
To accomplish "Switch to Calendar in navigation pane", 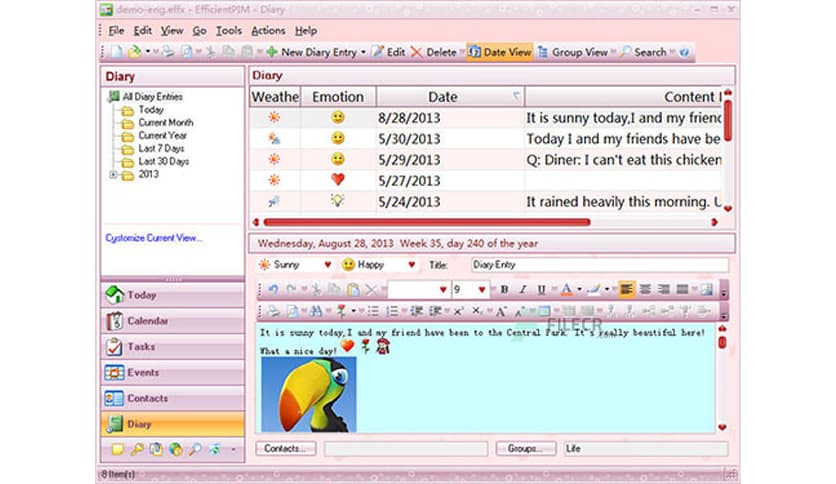I will tap(172, 321).
